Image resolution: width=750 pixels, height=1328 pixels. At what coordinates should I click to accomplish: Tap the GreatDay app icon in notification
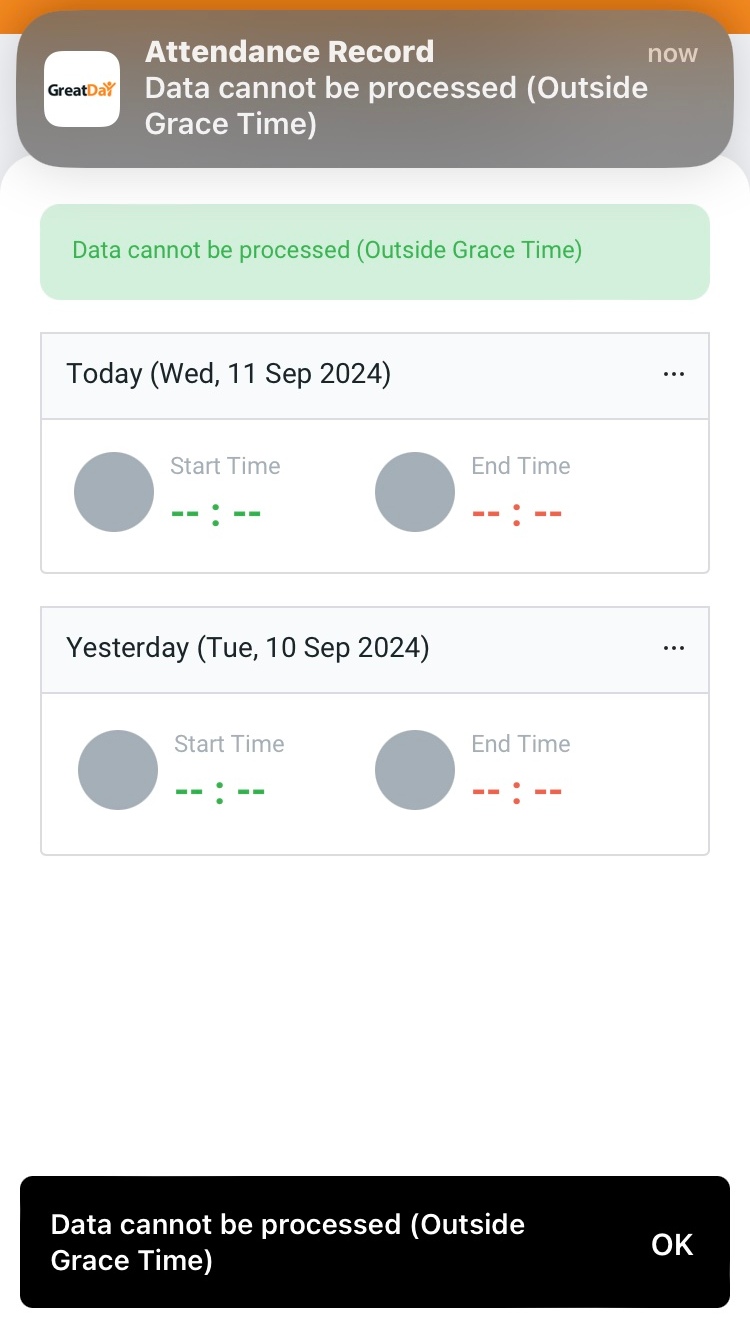point(82,89)
